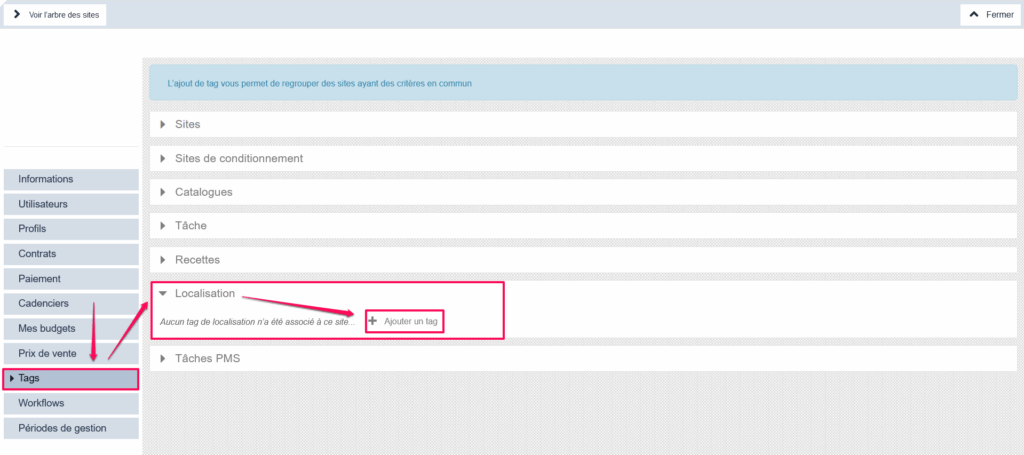This screenshot has height=455, width=1024.
Task: Expand the Recettes section
Action: (x=197, y=260)
